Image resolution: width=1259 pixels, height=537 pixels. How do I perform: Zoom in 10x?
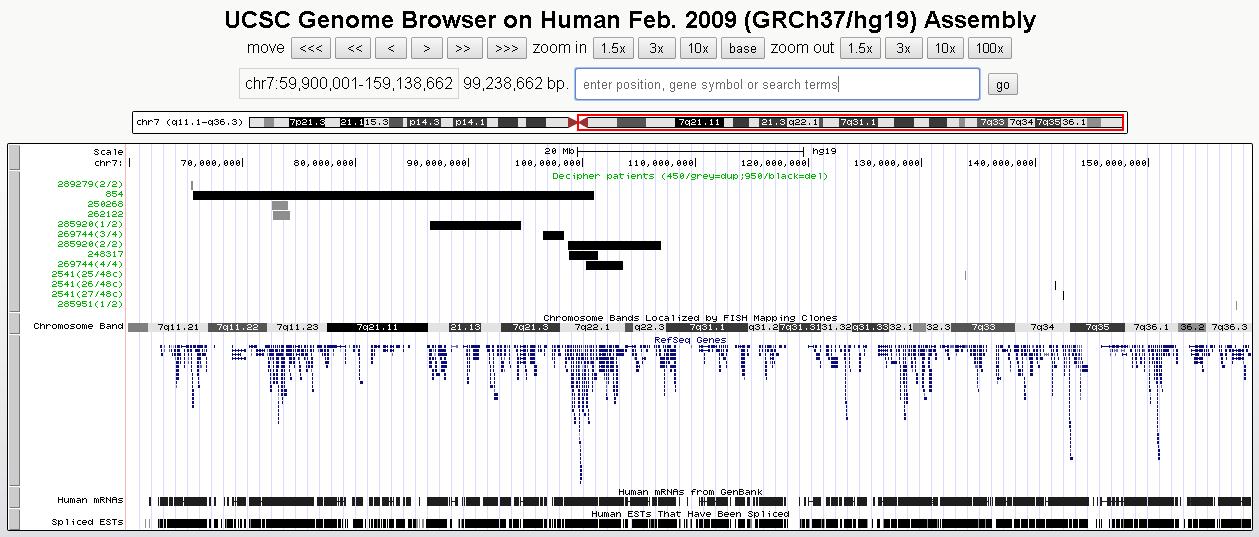[697, 48]
